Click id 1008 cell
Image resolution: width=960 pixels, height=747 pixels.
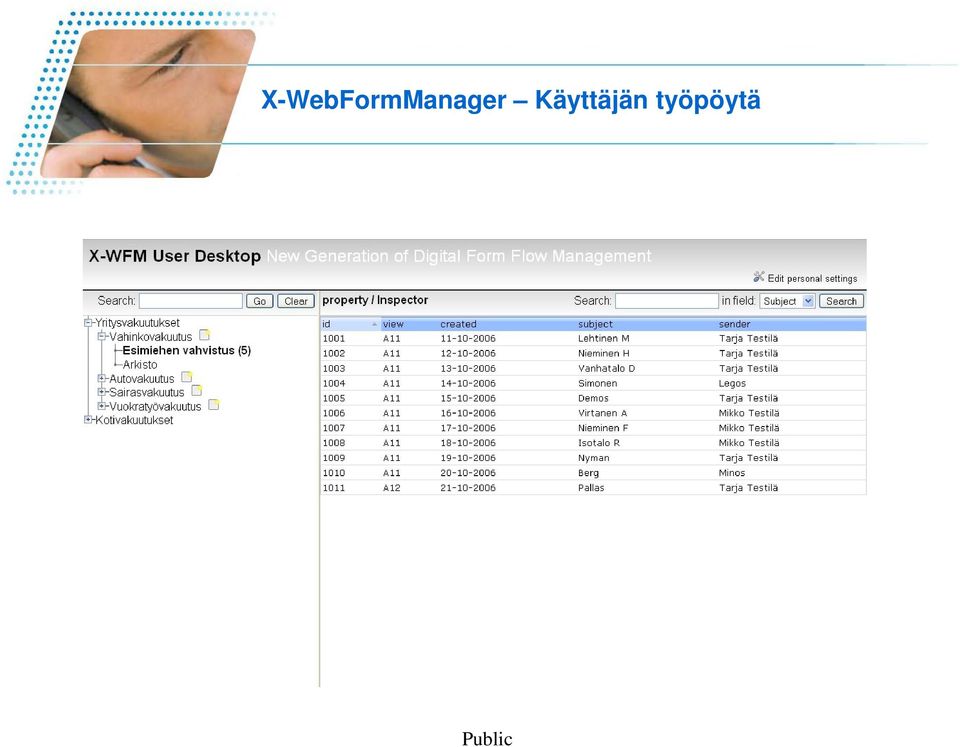tap(334, 443)
